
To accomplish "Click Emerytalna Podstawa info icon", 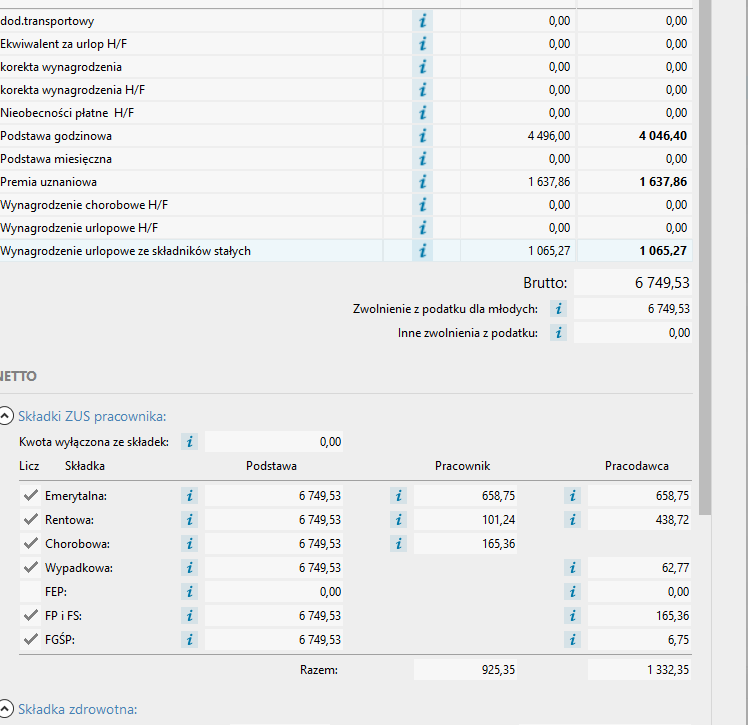I will [x=189, y=496].
